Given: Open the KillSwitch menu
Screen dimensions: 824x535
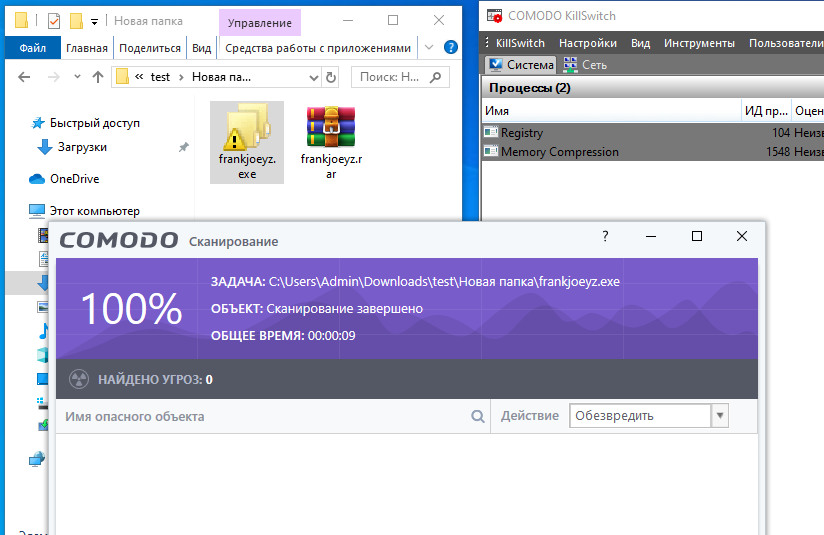Looking at the screenshot, I should (520, 43).
